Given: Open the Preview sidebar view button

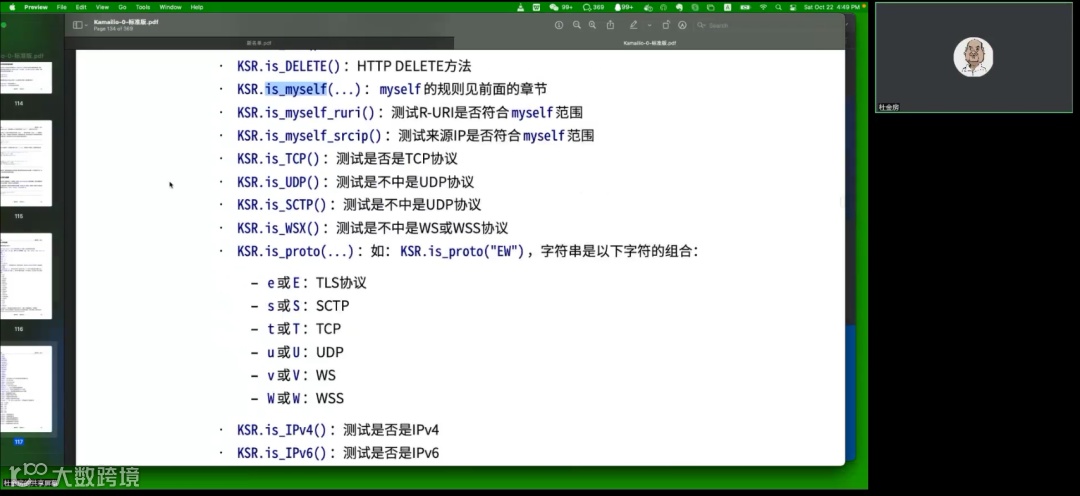Looking at the screenshot, I should point(80,25).
